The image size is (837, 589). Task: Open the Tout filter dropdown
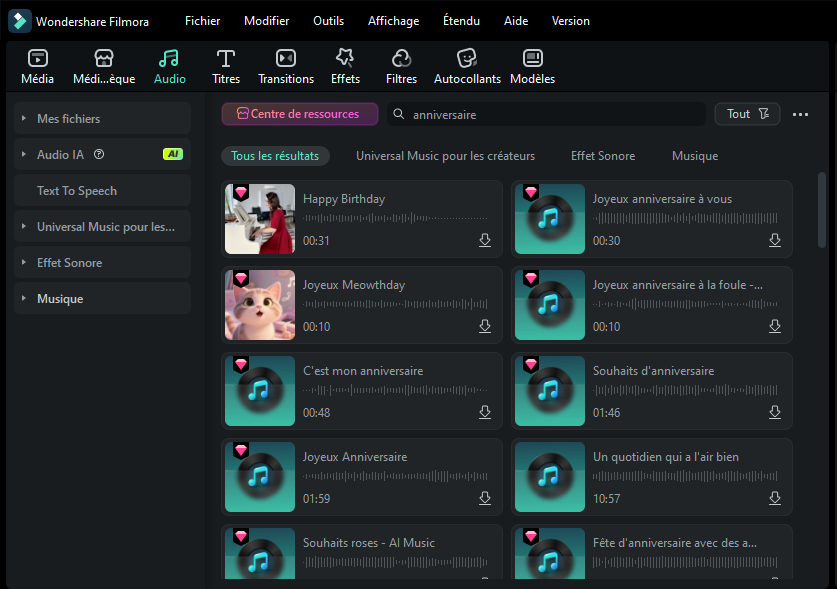pyautogui.click(x=747, y=113)
